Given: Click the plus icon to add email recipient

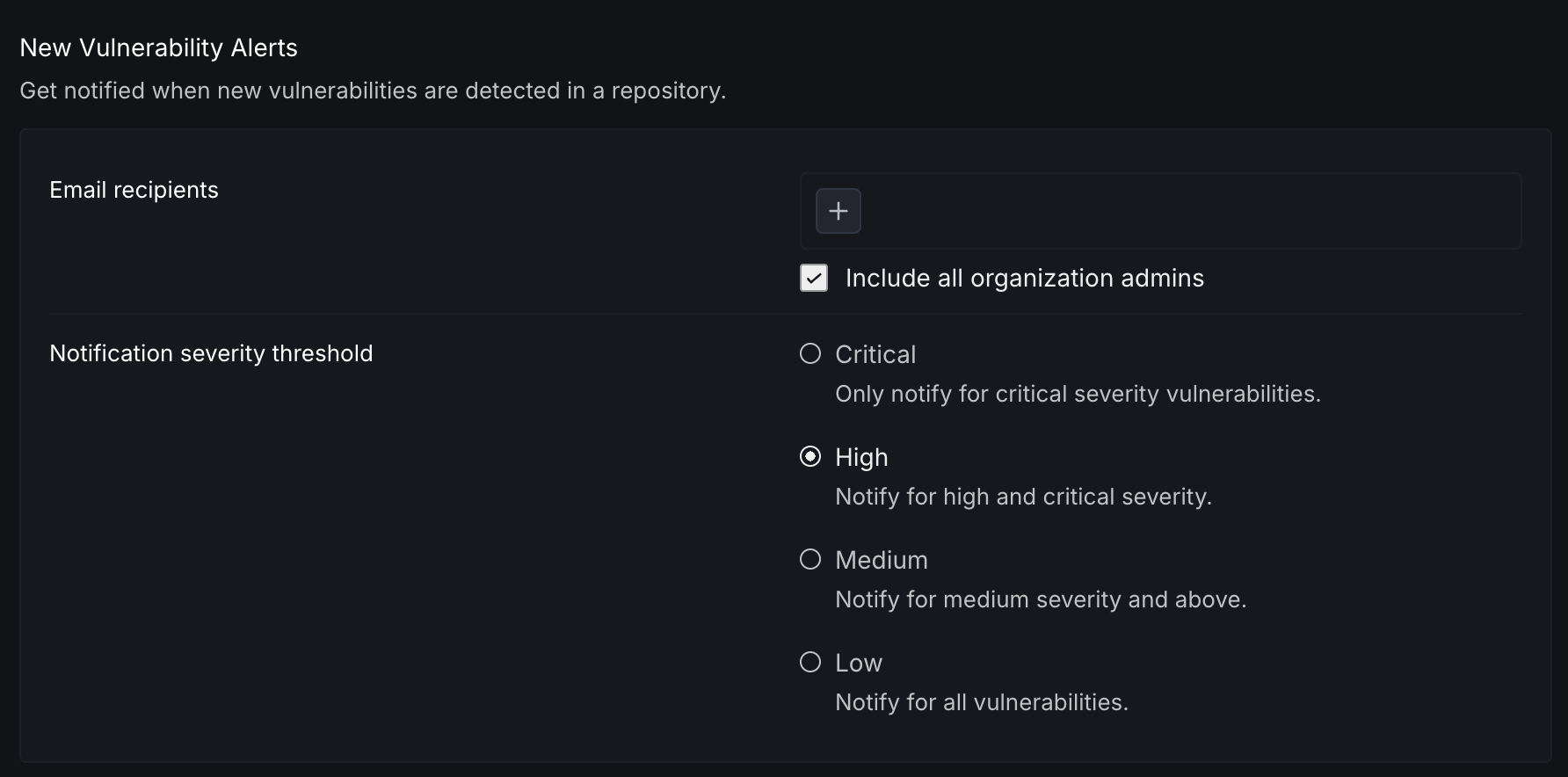Looking at the screenshot, I should pyautogui.click(x=838, y=211).
